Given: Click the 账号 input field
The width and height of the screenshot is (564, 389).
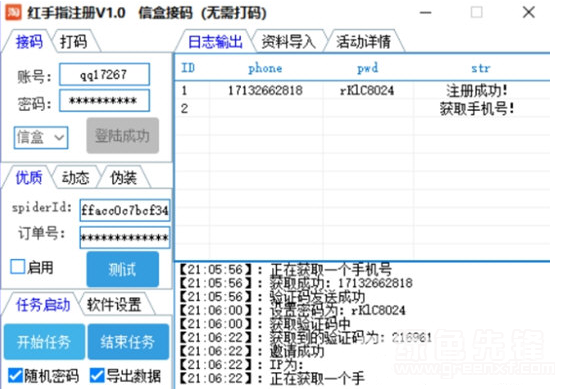Looking at the screenshot, I should [104, 74].
